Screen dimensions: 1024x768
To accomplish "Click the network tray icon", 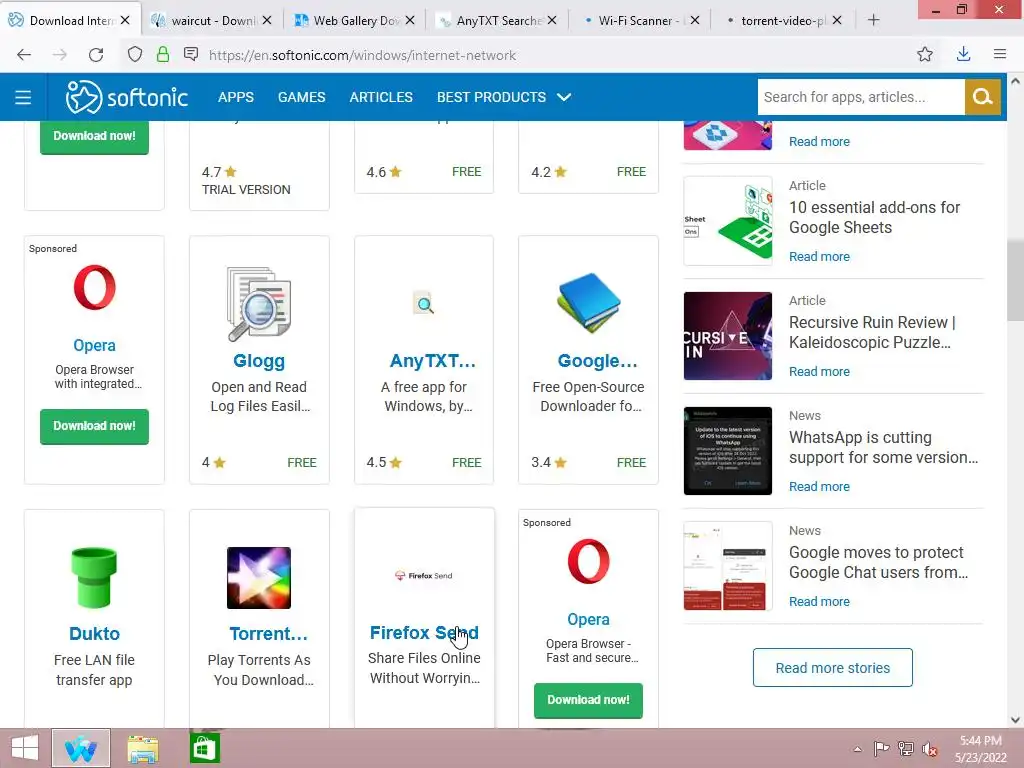I will [x=906, y=749].
